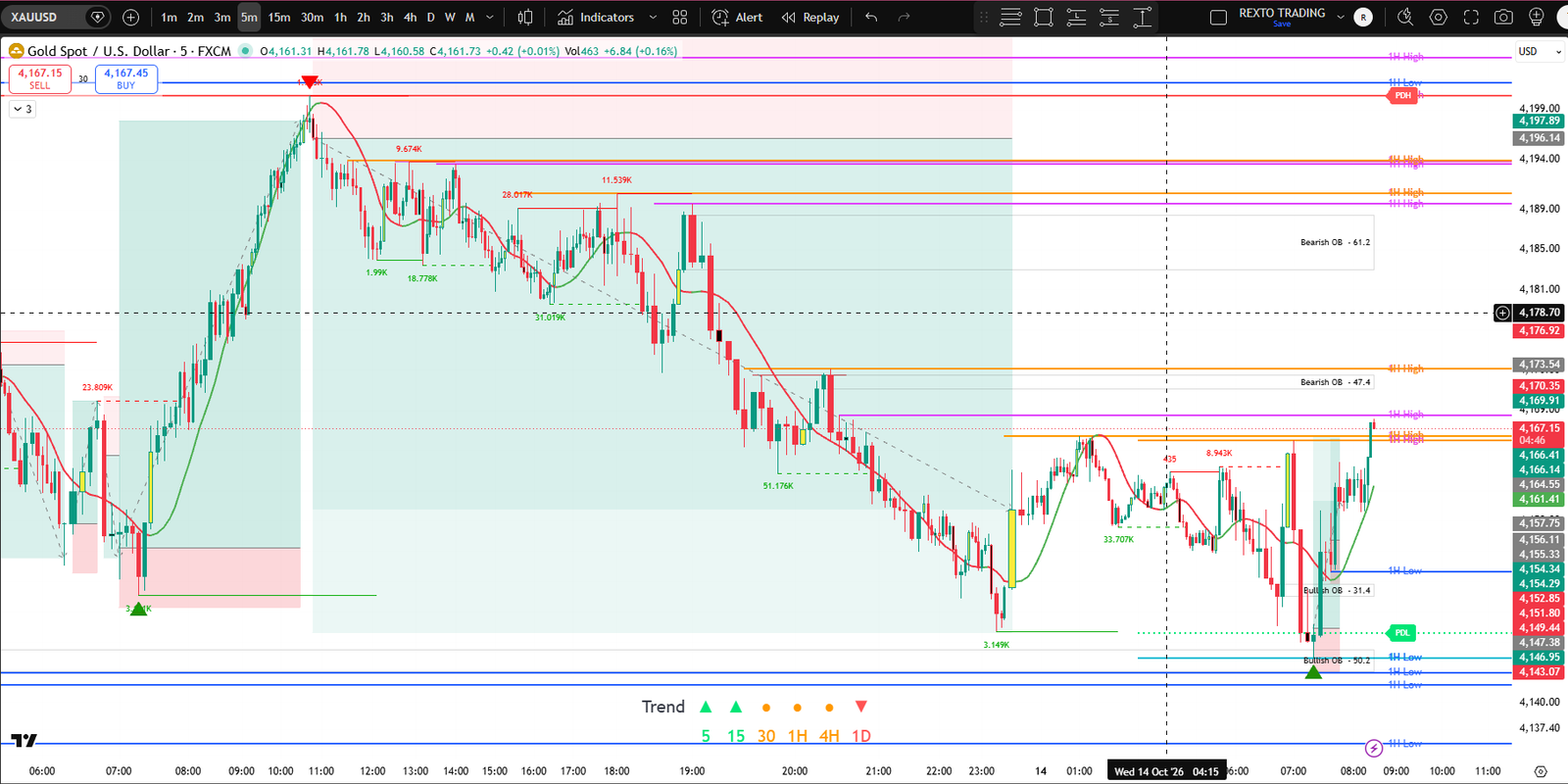Screen dimensions: 1568x784
Task: Open the quick search icon
Action: pos(1405,17)
